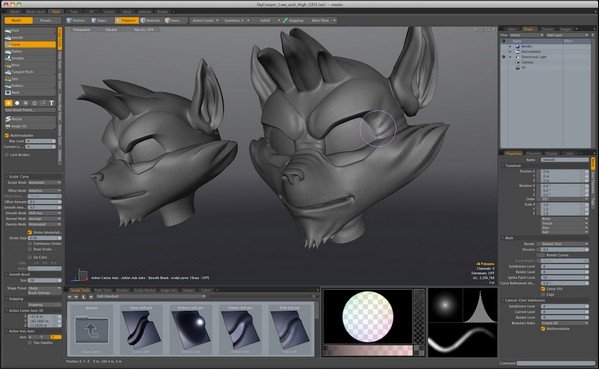Toggle Snapping in the top toolbar

pyautogui.click(x=293, y=20)
